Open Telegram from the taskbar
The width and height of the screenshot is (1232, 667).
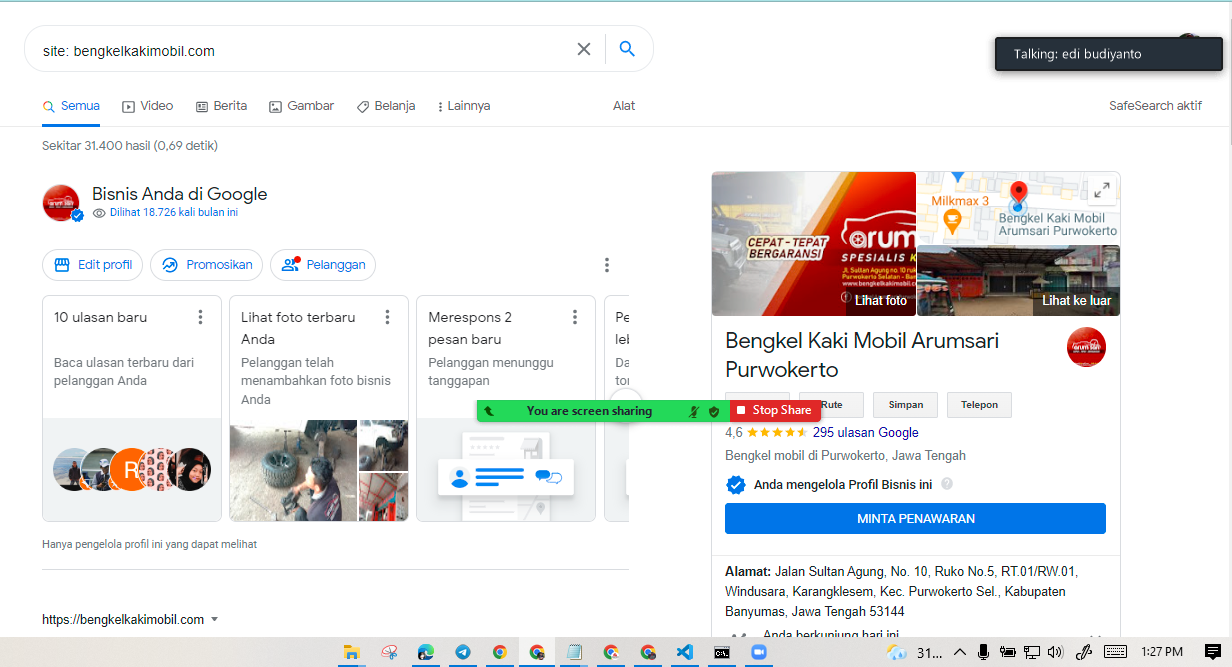coord(462,652)
